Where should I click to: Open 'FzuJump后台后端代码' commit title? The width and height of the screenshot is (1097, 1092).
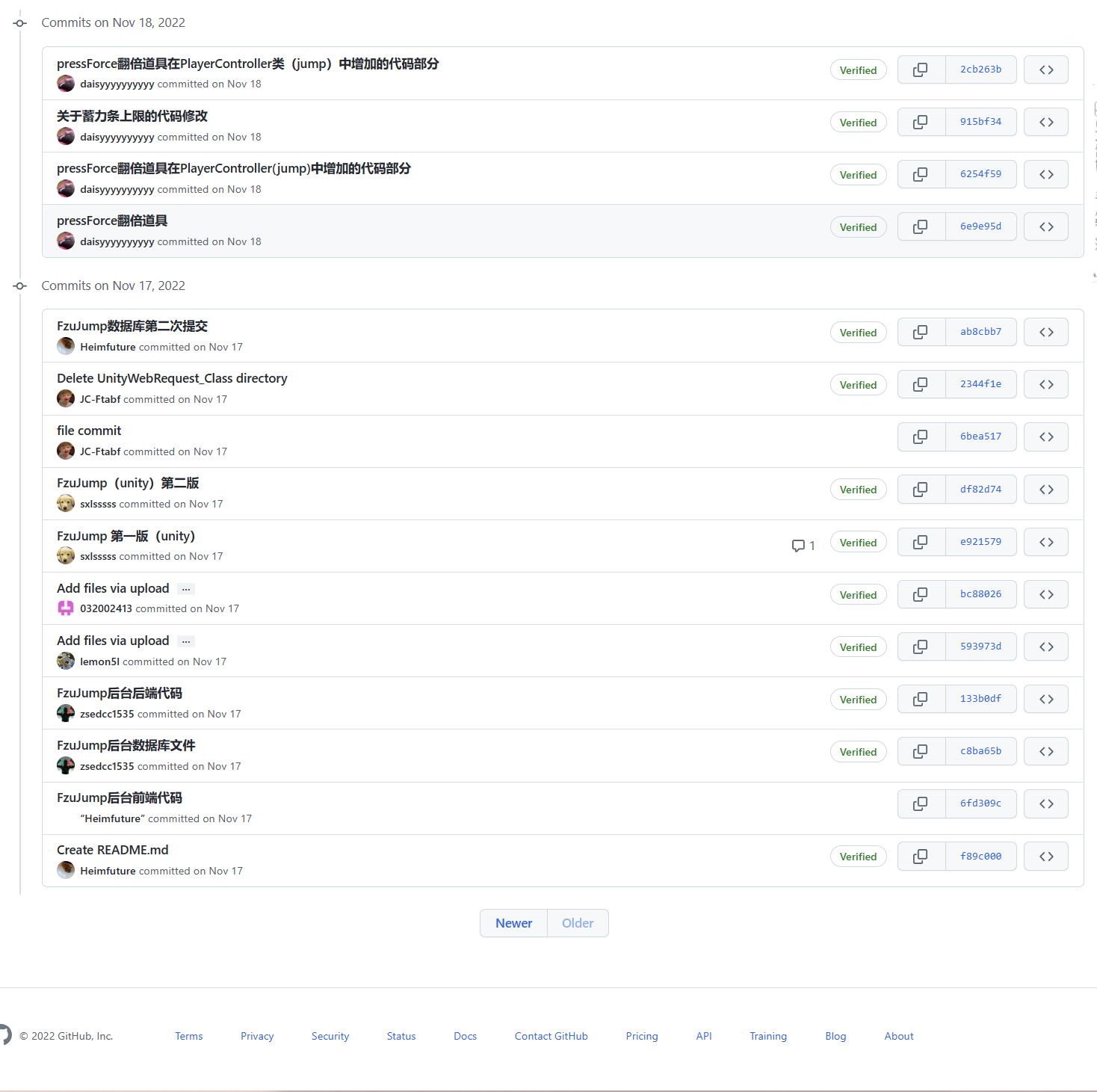120,693
